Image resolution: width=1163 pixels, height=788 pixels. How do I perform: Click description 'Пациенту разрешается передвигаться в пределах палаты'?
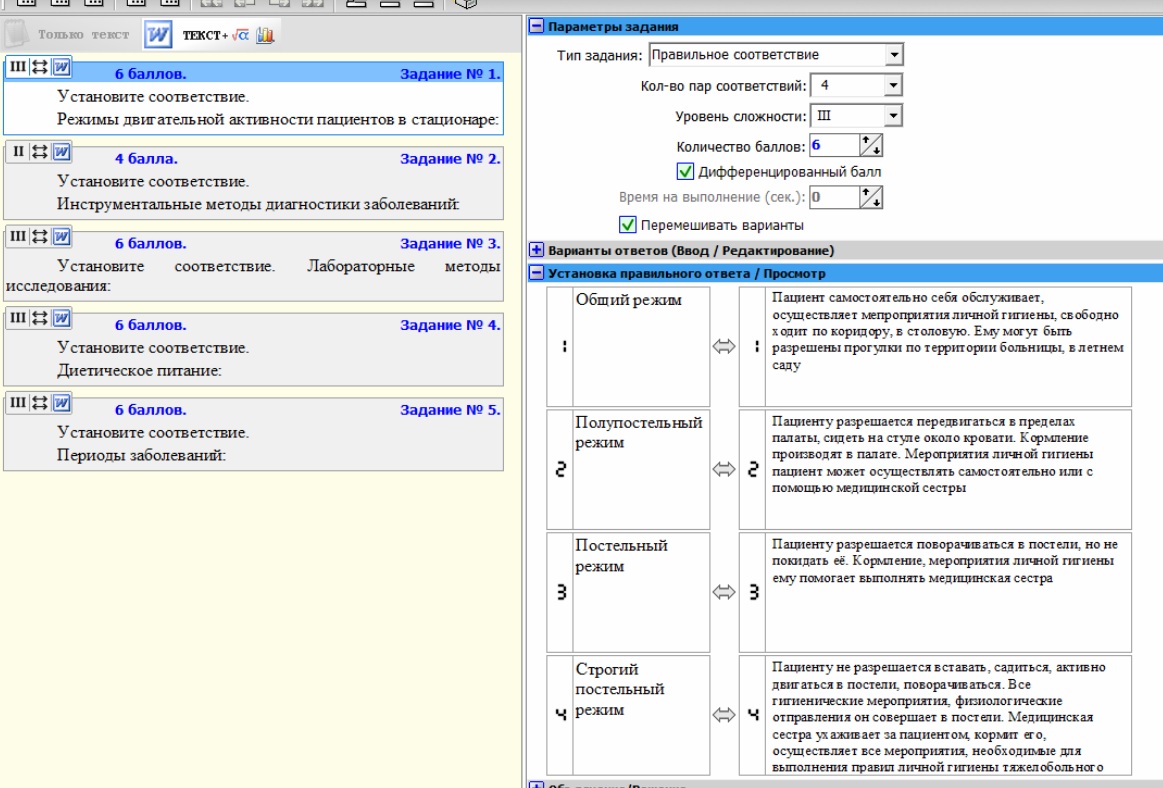click(x=948, y=469)
